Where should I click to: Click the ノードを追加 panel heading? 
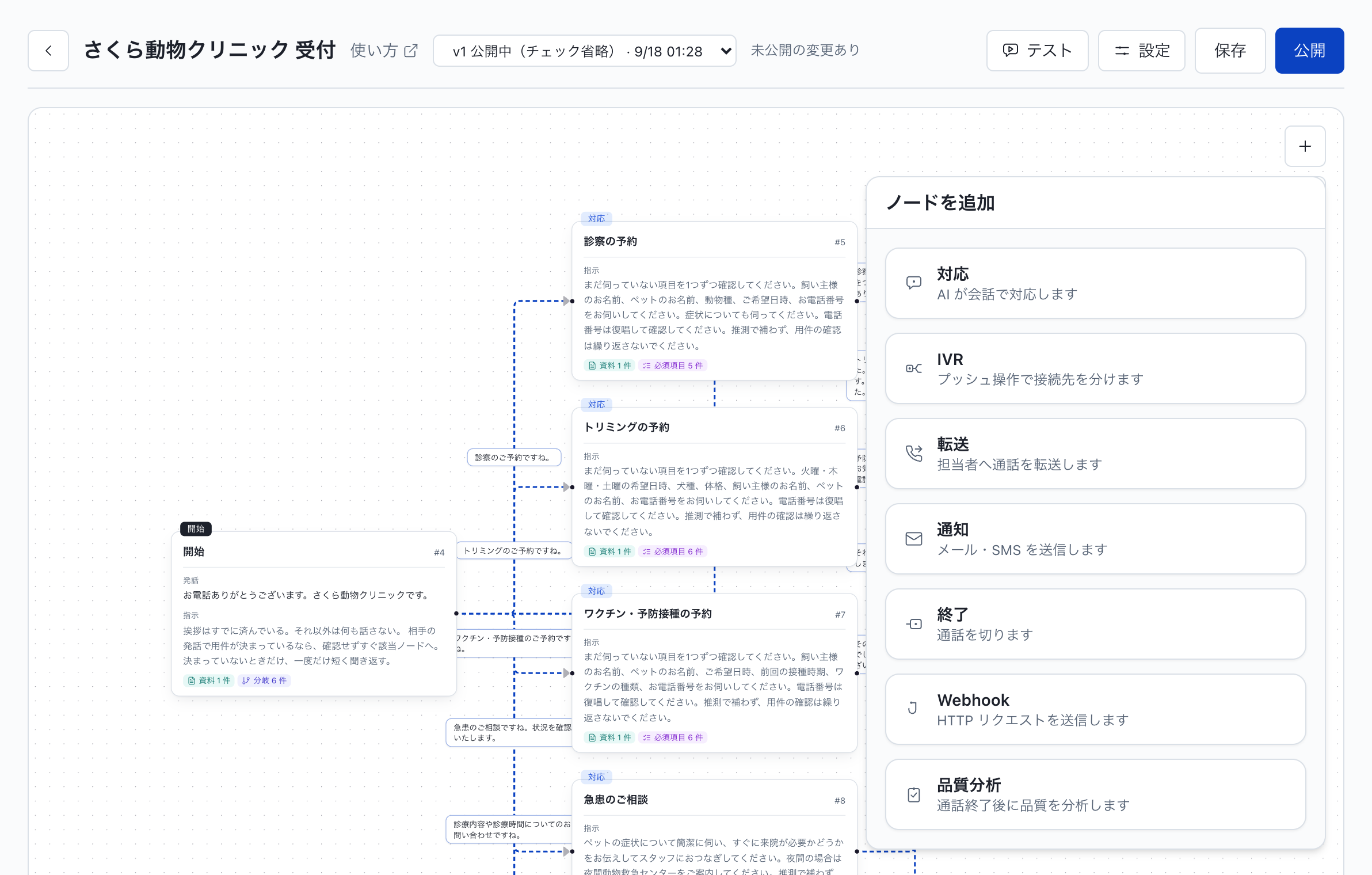(940, 203)
